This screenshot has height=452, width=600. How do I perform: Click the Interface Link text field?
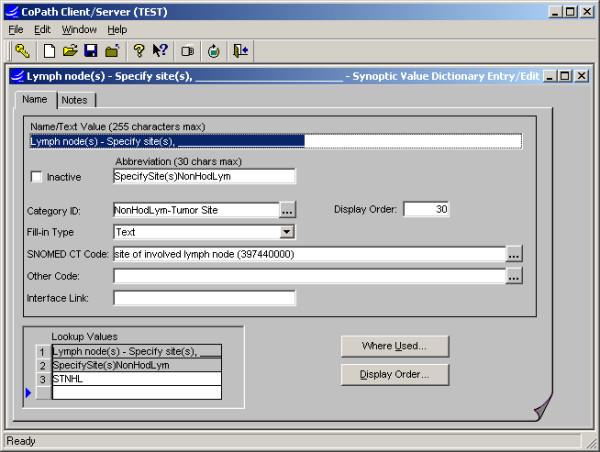point(204,298)
